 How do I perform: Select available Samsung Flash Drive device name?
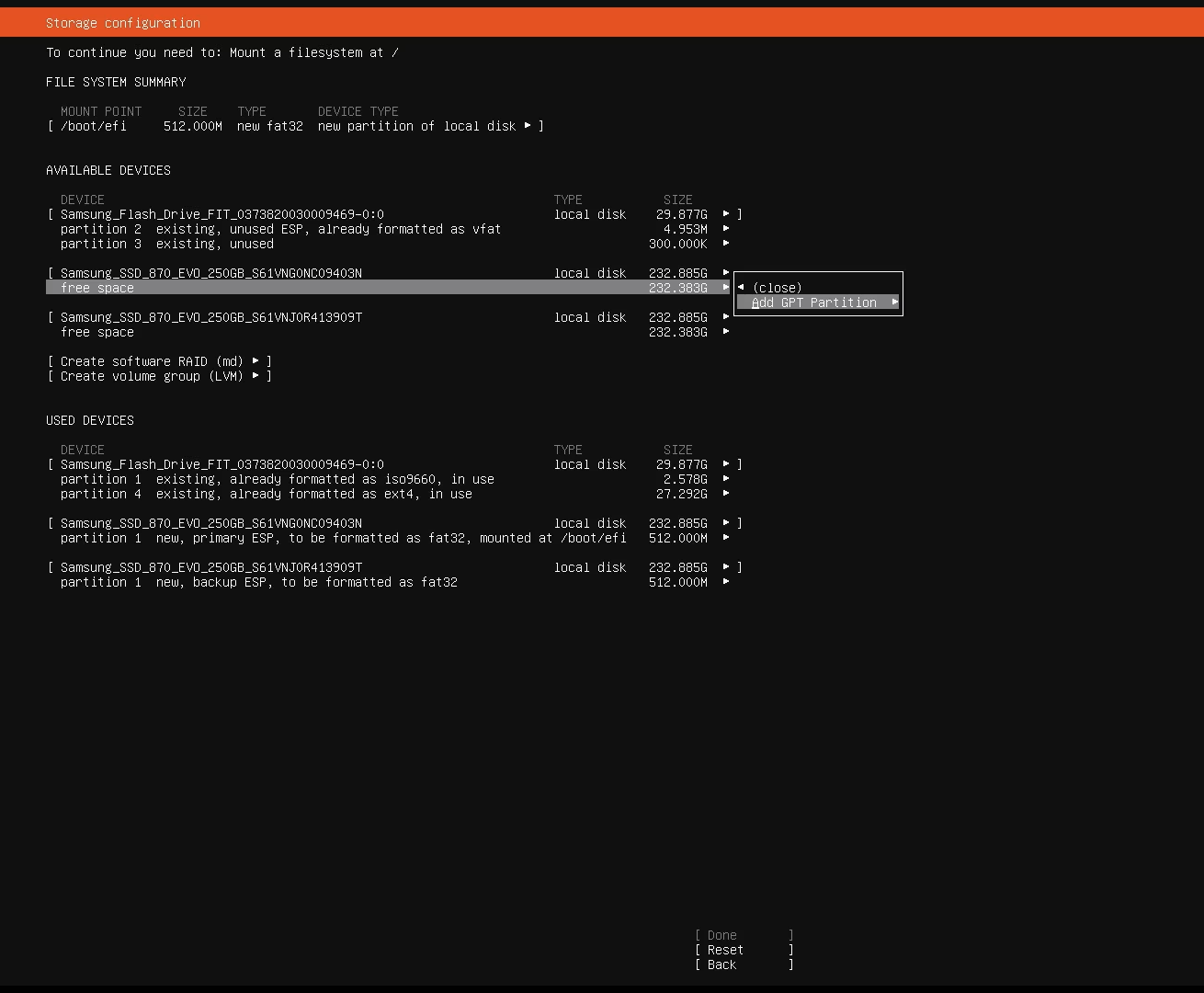222,214
